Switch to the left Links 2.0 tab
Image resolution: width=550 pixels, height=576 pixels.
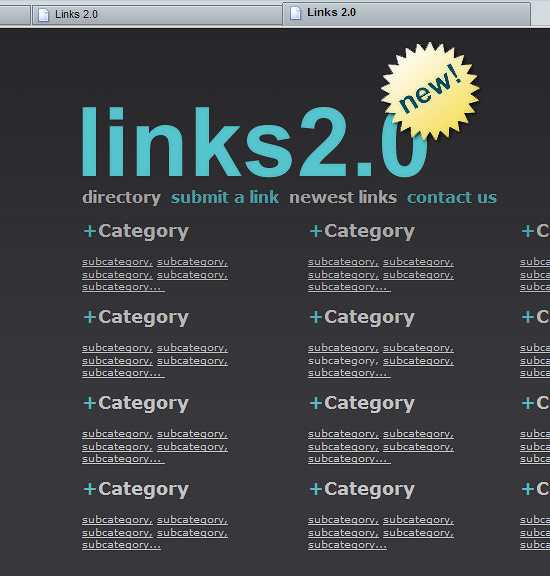tap(157, 15)
